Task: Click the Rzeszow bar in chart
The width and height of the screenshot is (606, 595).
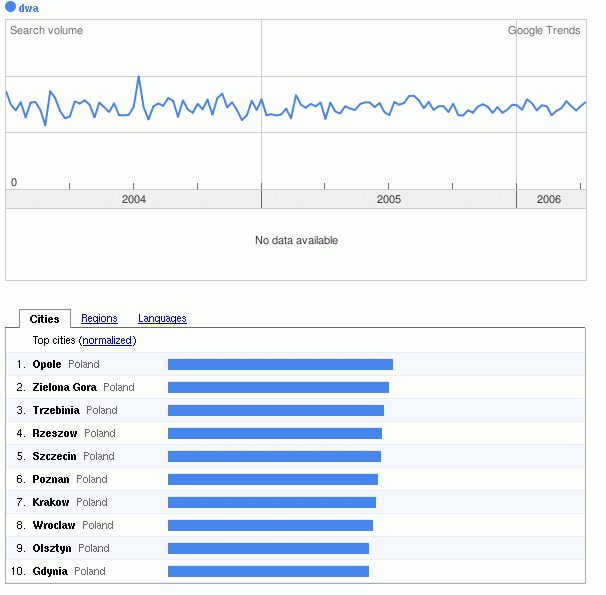Action: tap(275, 434)
